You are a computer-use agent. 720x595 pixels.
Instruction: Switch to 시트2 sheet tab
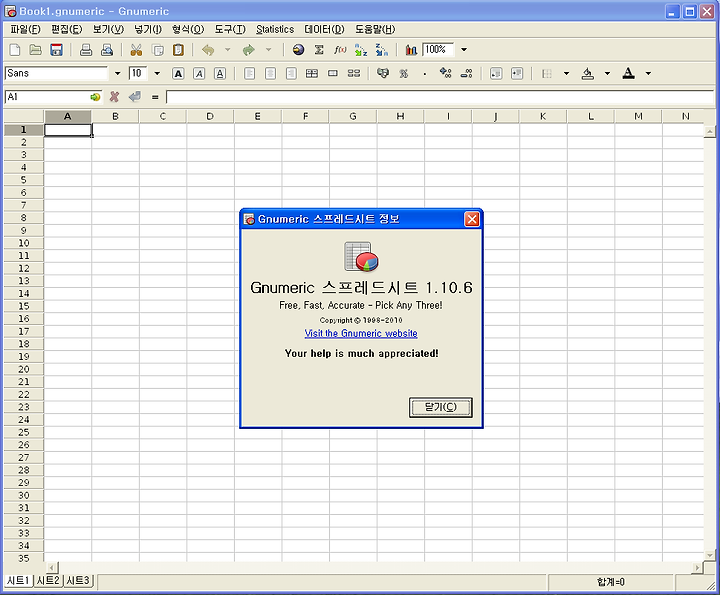tap(48, 580)
